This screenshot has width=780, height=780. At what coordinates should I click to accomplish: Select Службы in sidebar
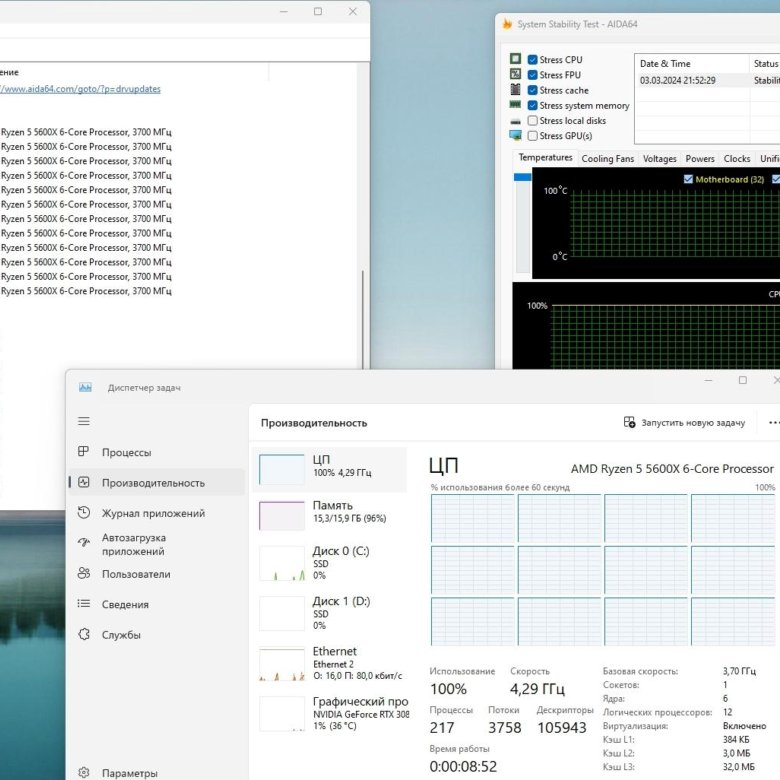click(x=156, y=634)
